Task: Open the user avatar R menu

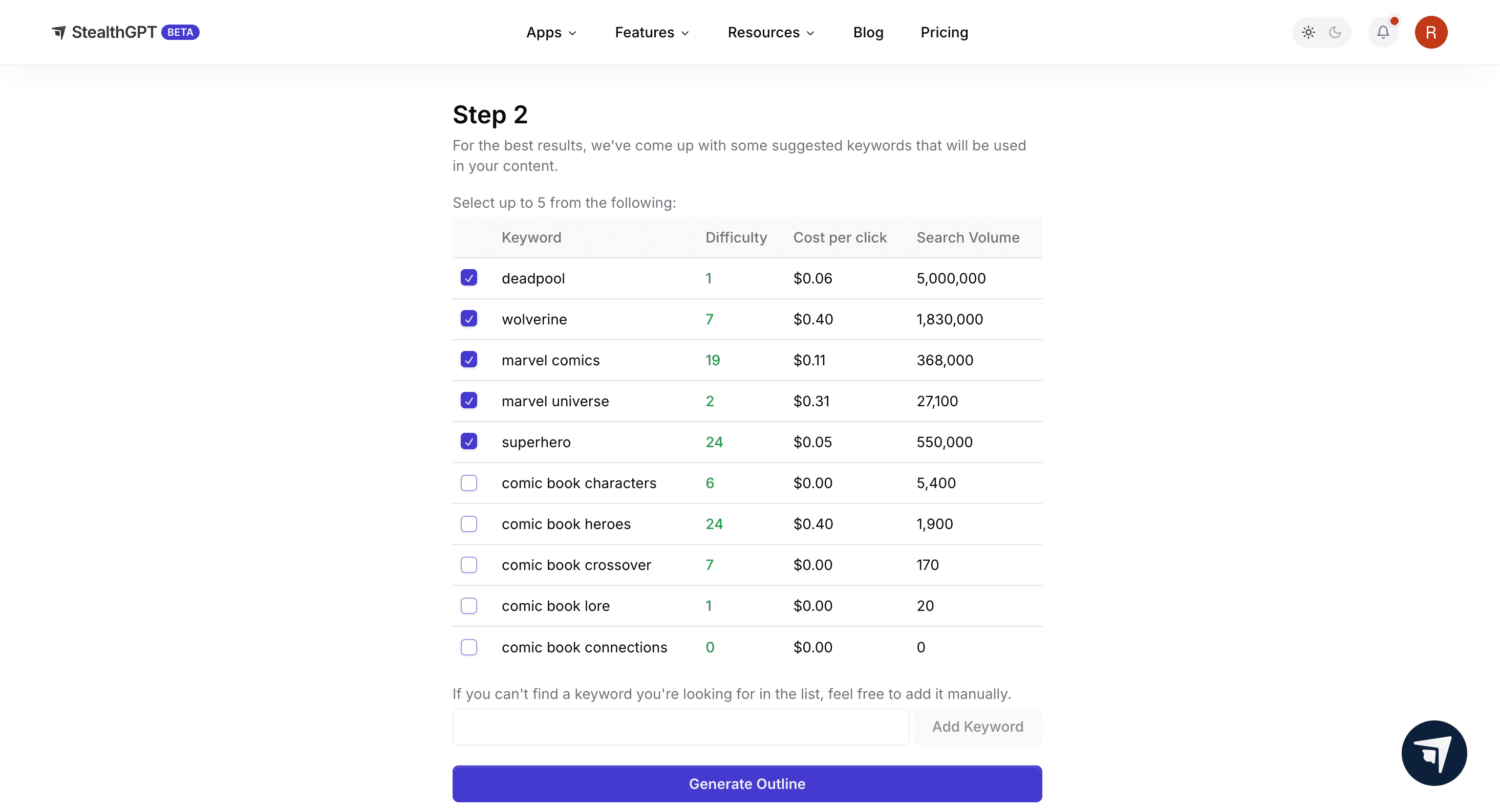Action: (x=1430, y=32)
